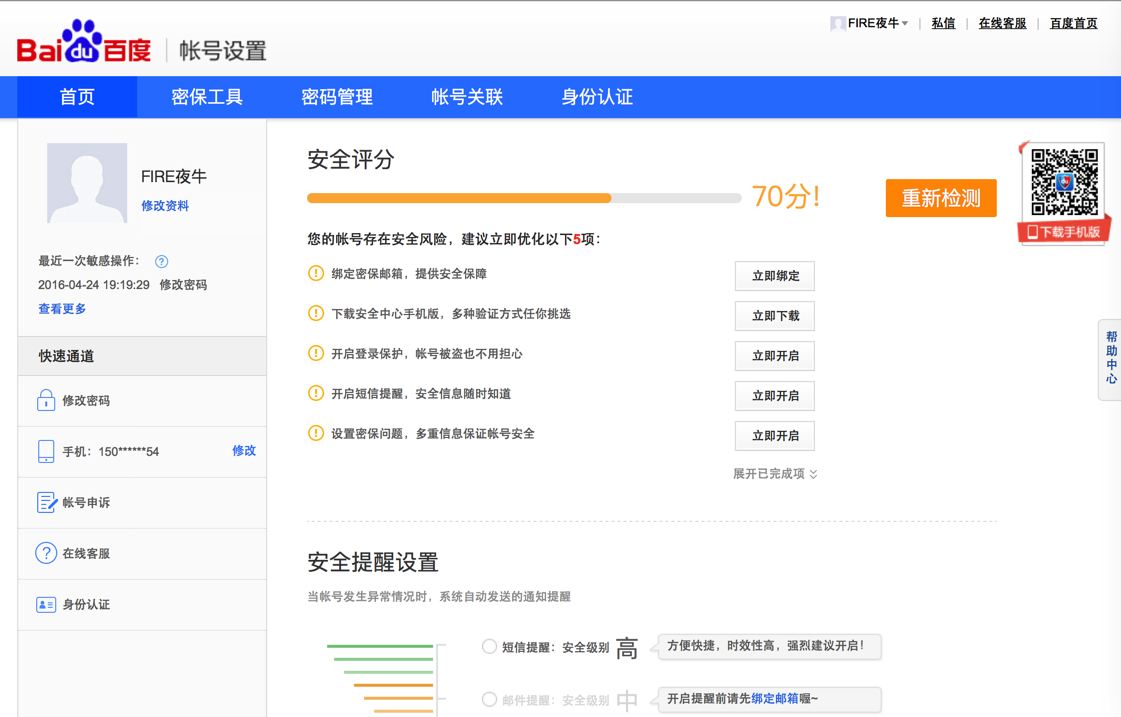The height and width of the screenshot is (717, 1121).
Task: Select the 邮件提醒 radio button
Action: (489, 700)
